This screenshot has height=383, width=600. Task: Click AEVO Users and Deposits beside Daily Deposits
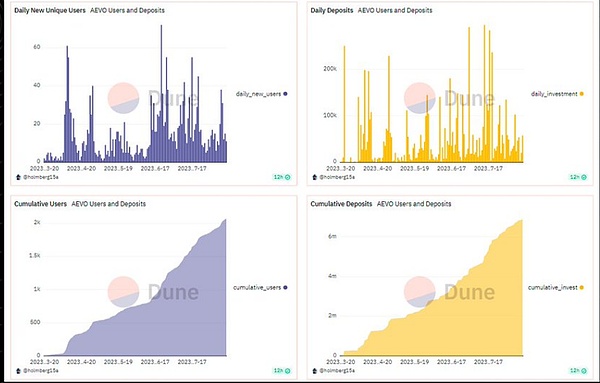pos(395,10)
